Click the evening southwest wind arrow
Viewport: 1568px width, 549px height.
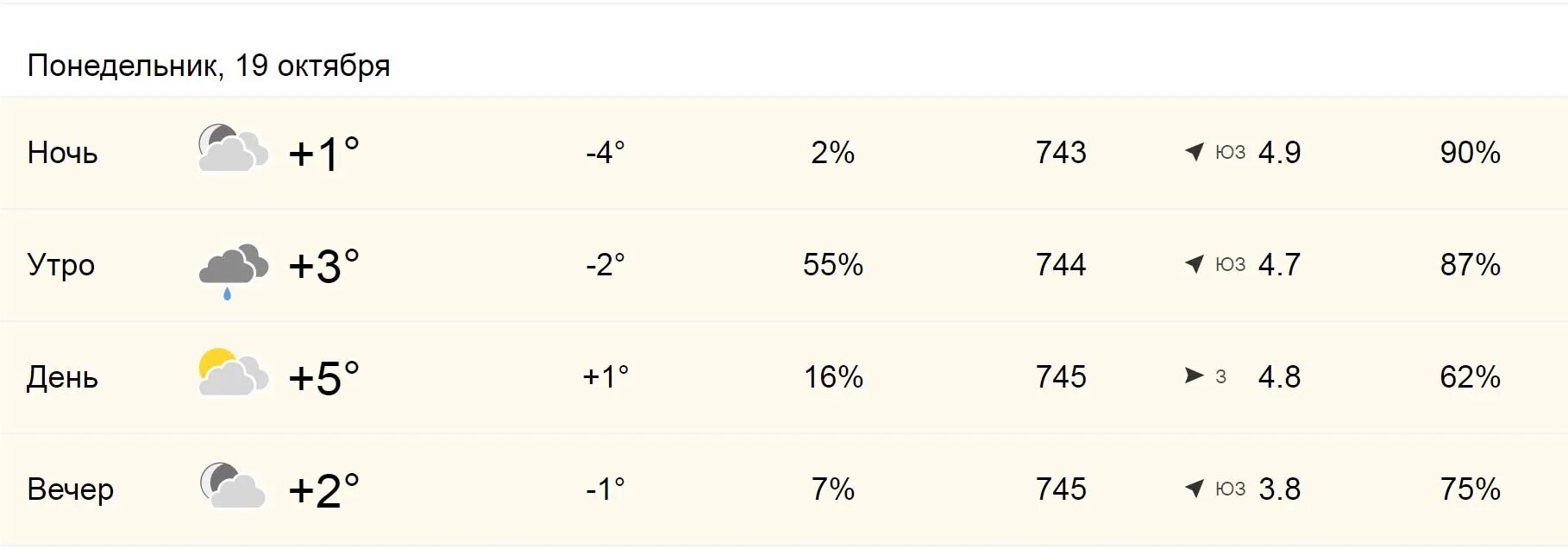[1195, 489]
